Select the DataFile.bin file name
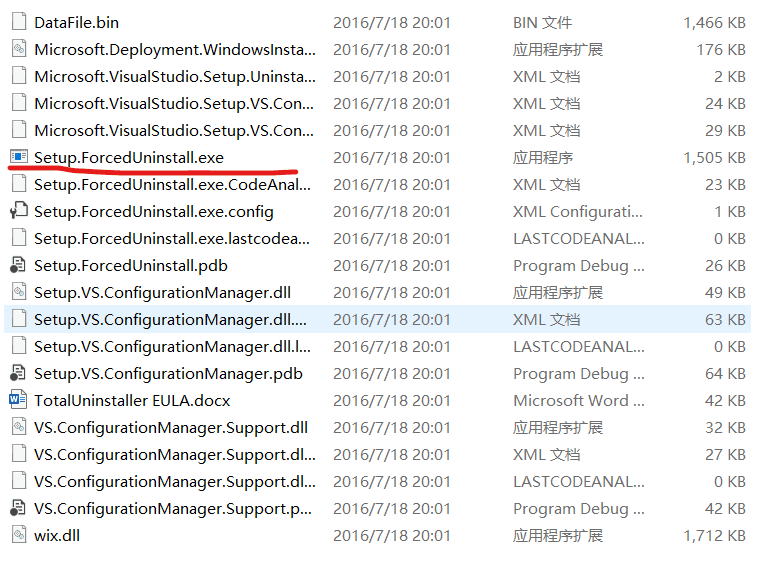 click(76, 23)
